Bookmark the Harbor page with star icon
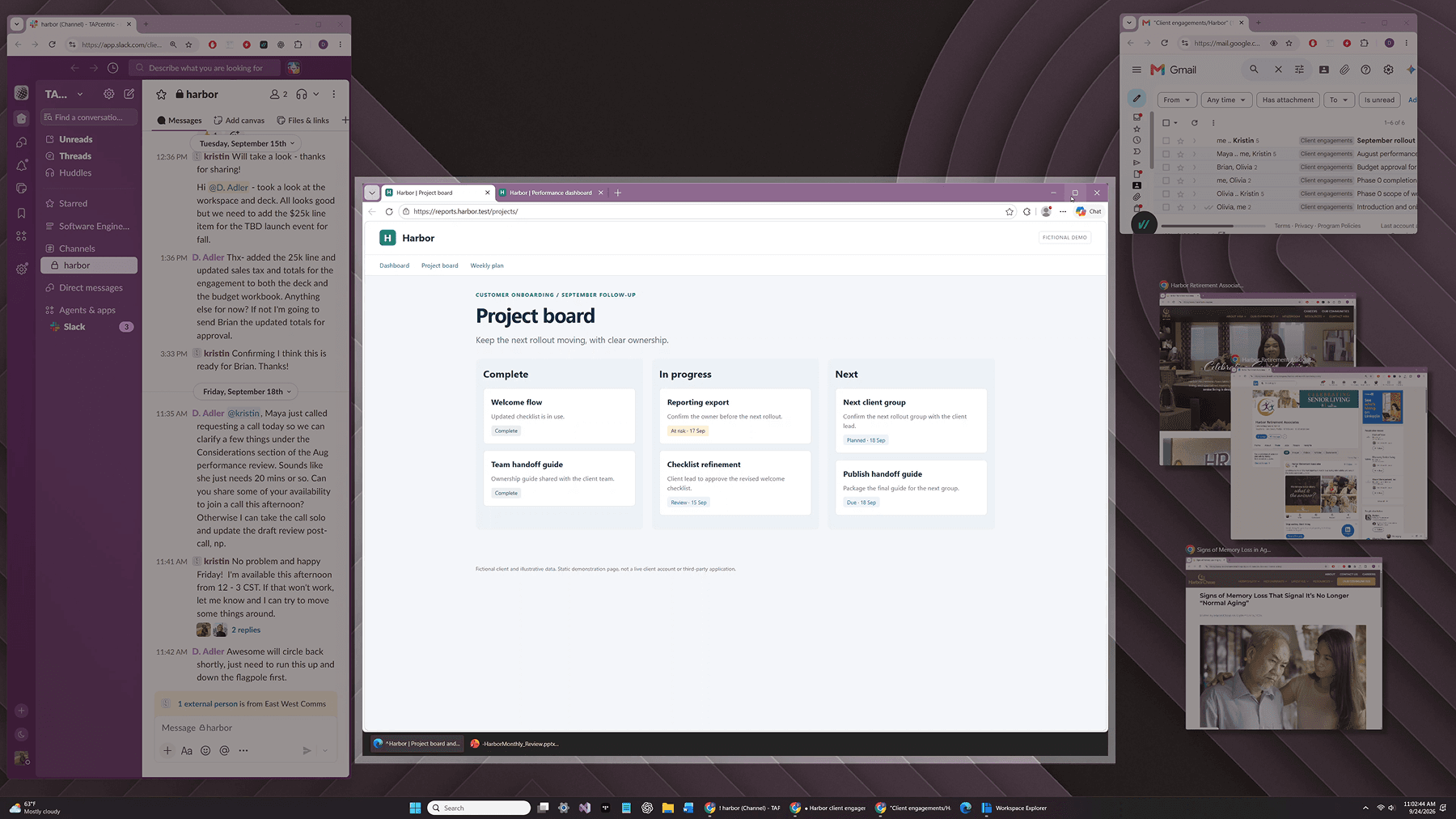1456x819 pixels. (1009, 211)
